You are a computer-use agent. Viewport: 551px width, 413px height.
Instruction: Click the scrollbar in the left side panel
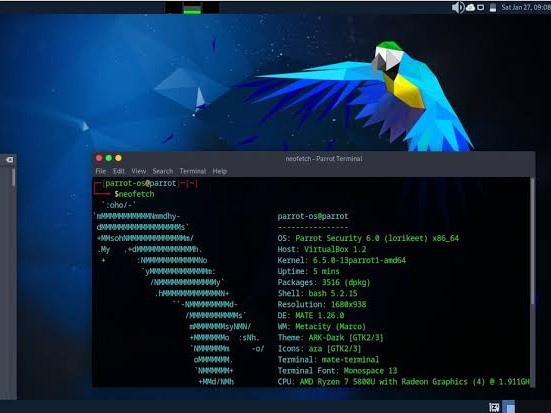click(13, 178)
